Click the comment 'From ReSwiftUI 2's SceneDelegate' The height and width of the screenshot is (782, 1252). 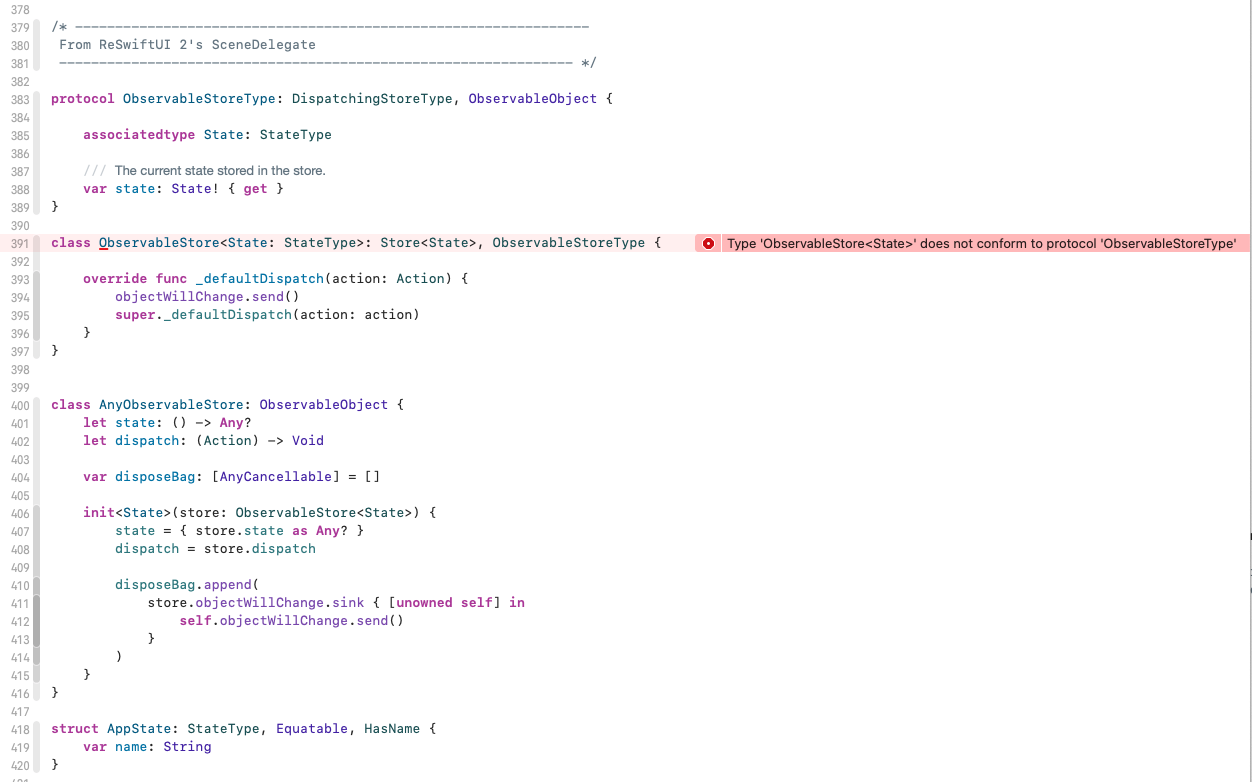[x=187, y=45]
